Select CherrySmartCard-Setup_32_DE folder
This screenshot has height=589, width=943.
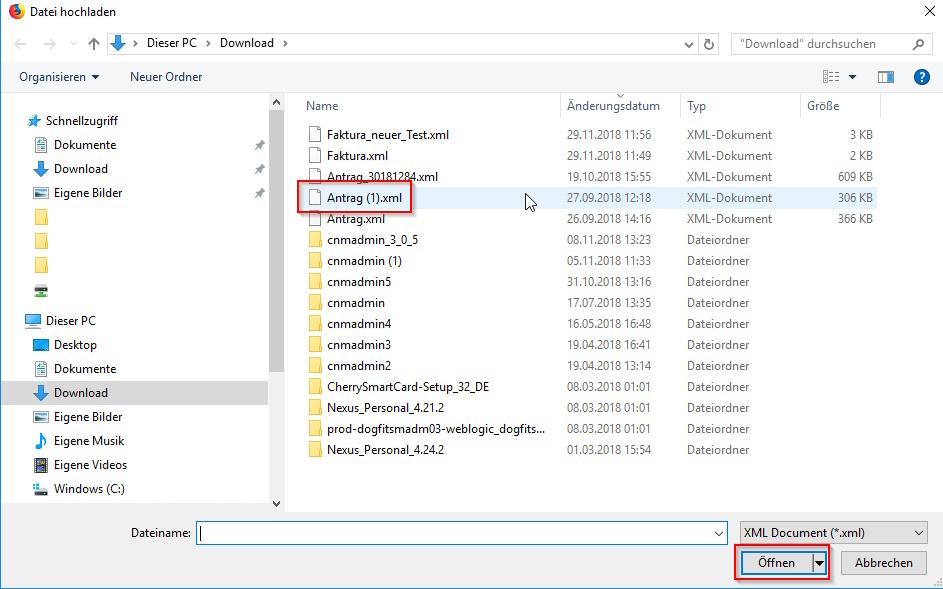408,387
